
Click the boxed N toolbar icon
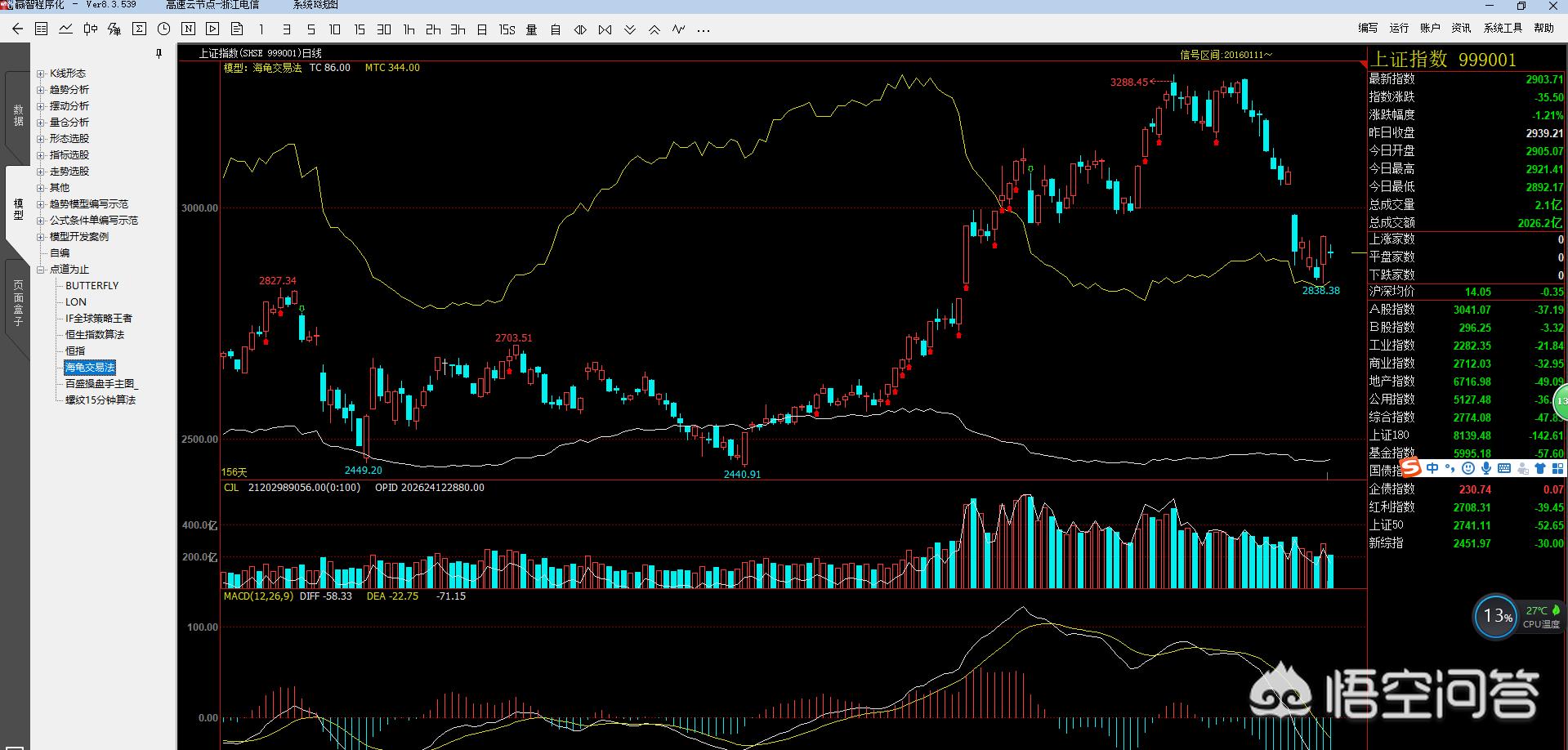tap(188, 29)
